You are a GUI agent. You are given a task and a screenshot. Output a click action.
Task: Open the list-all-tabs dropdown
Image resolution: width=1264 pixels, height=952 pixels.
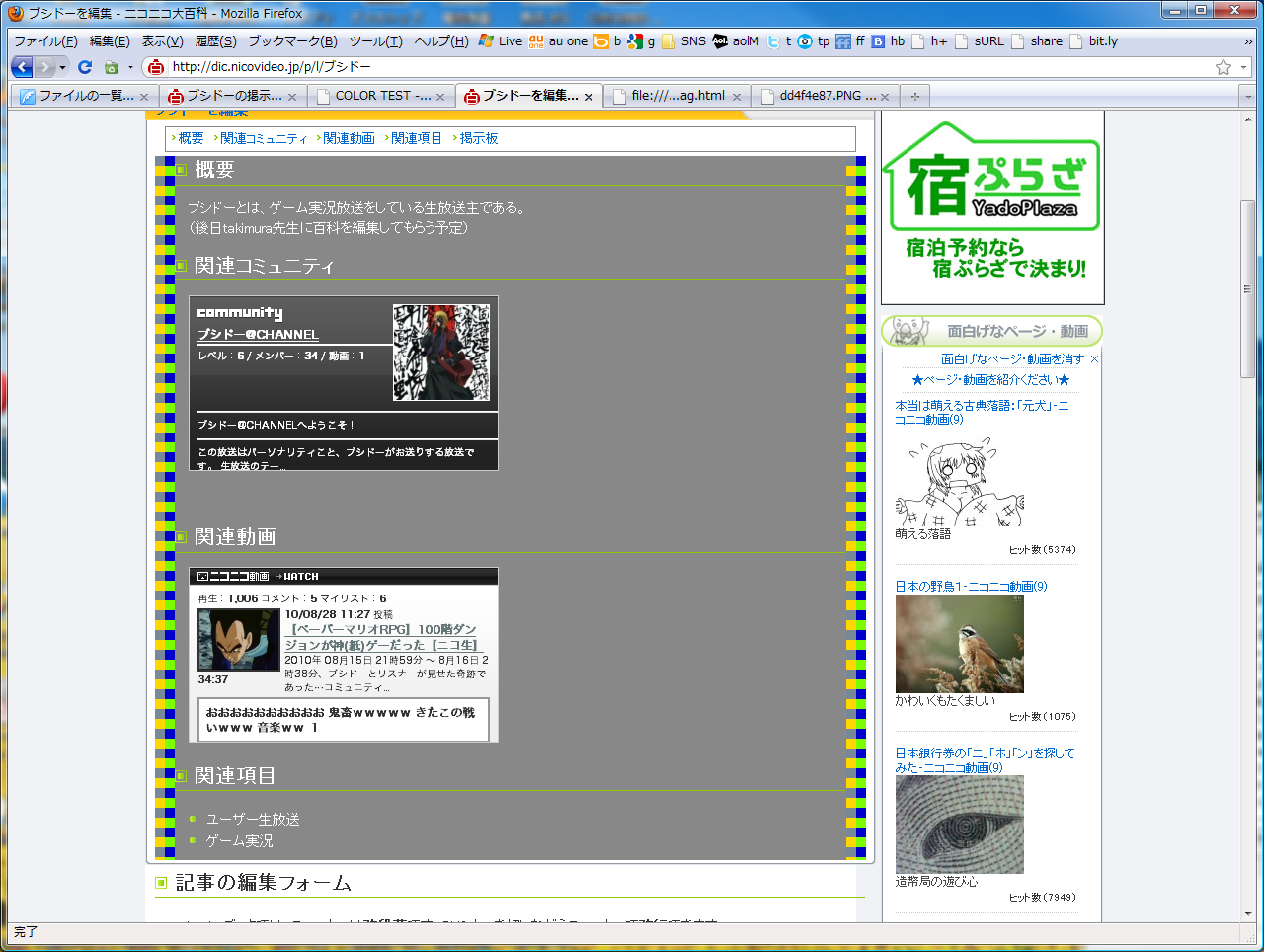[1249, 96]
